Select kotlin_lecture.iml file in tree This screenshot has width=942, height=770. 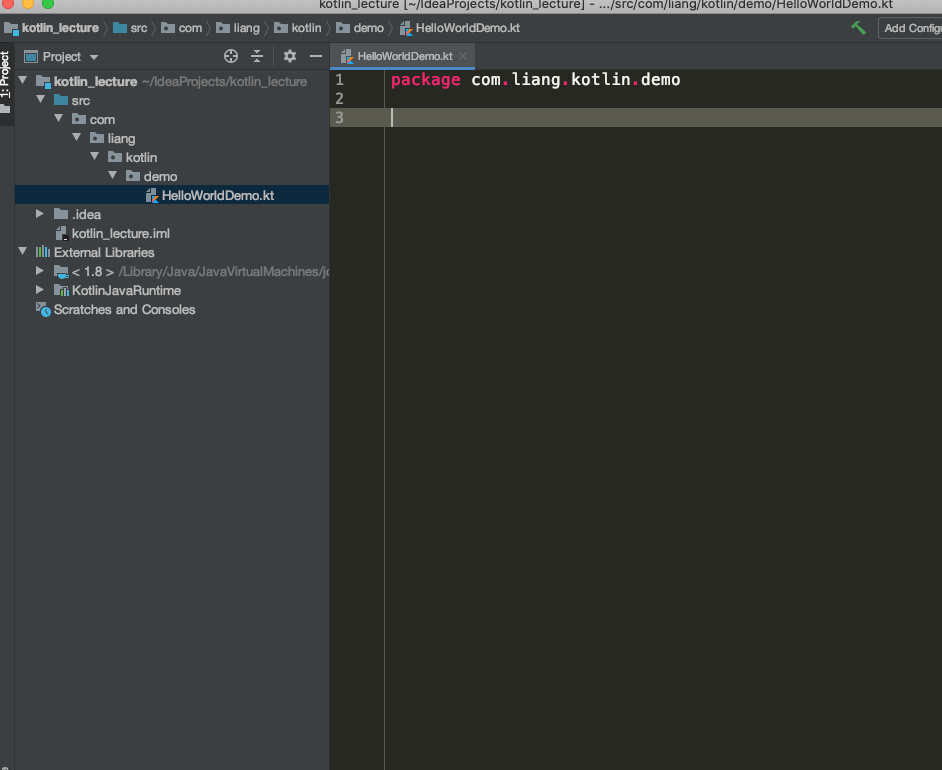tap(120, 233)
